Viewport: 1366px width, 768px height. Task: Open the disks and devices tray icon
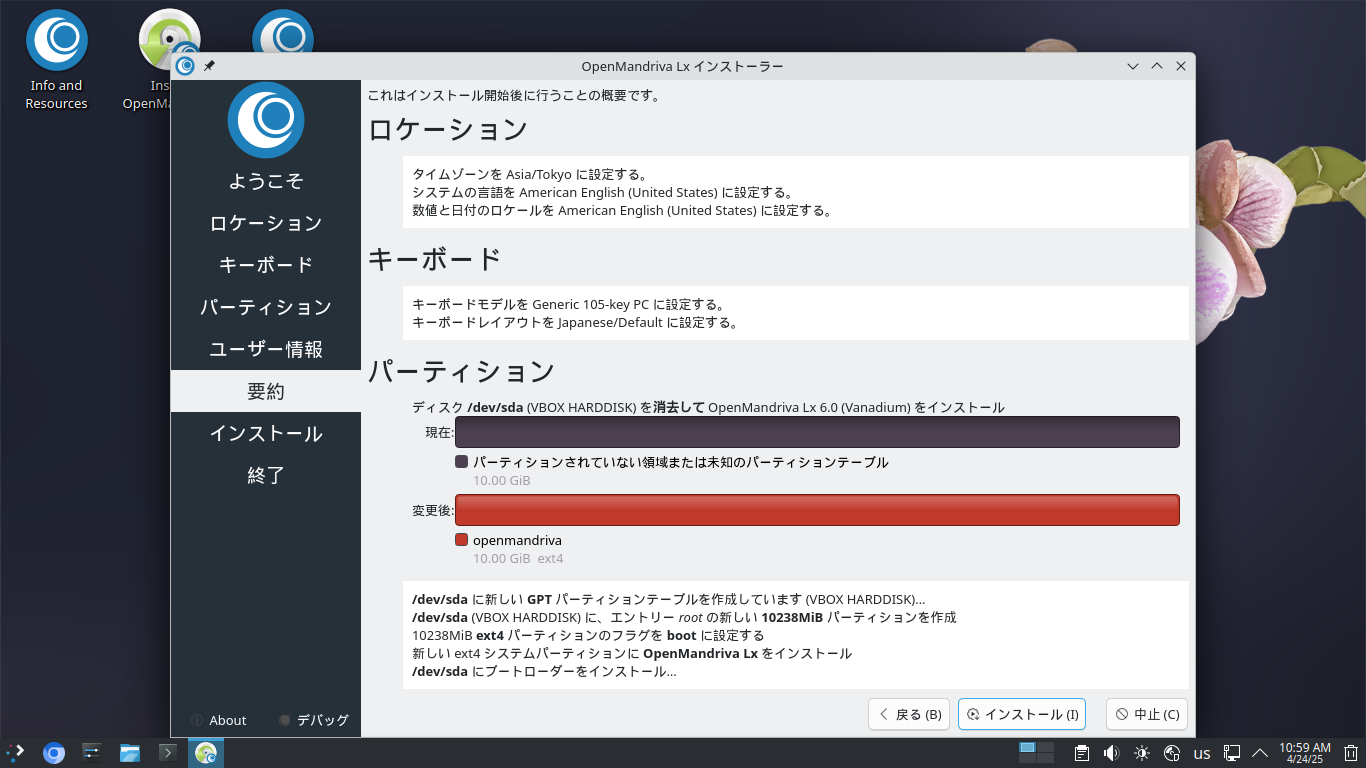tap(1173, 753)
